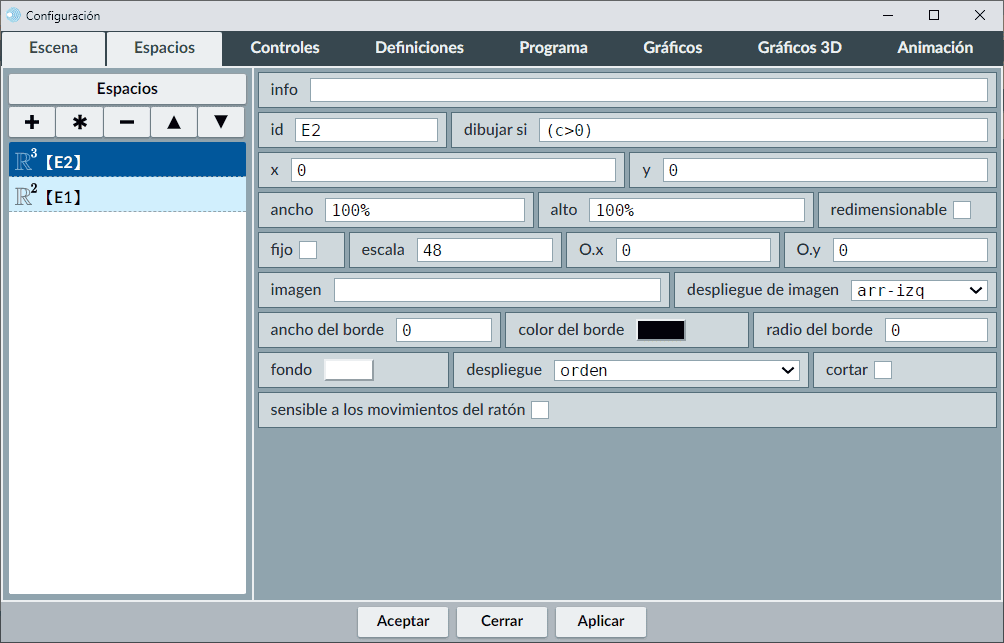Move the selected space up with the arrow
The height and width of the screenshot is (643, 1004).
174,122
